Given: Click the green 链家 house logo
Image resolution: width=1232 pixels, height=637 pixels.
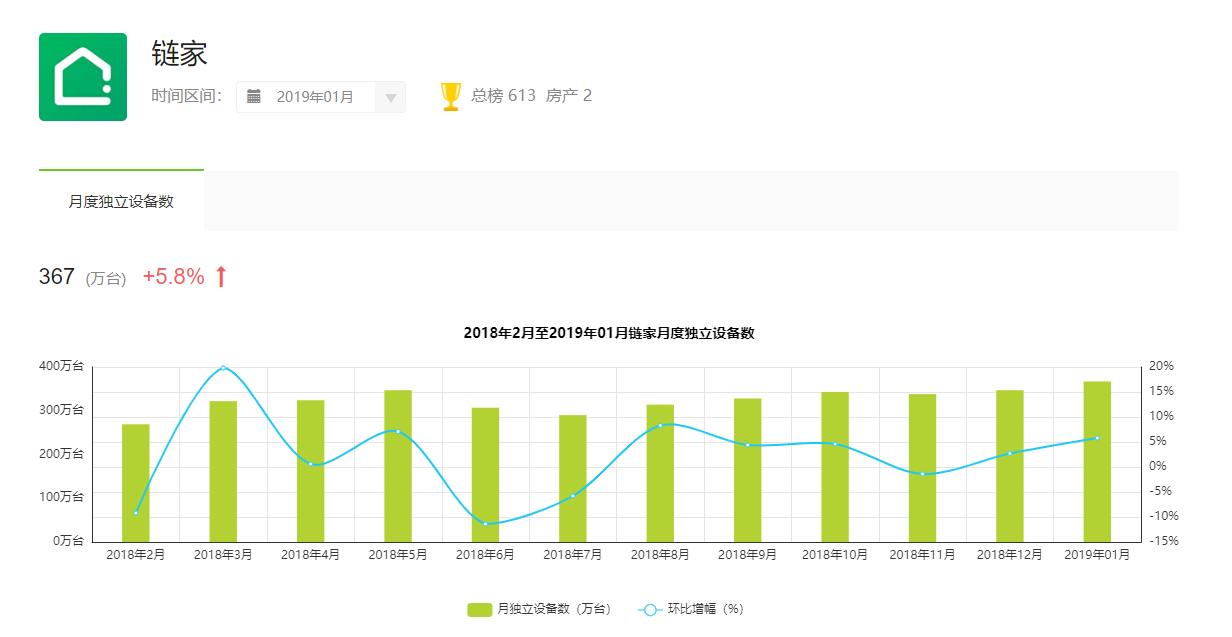Looking at the screenshot, I should coord(83,77).
